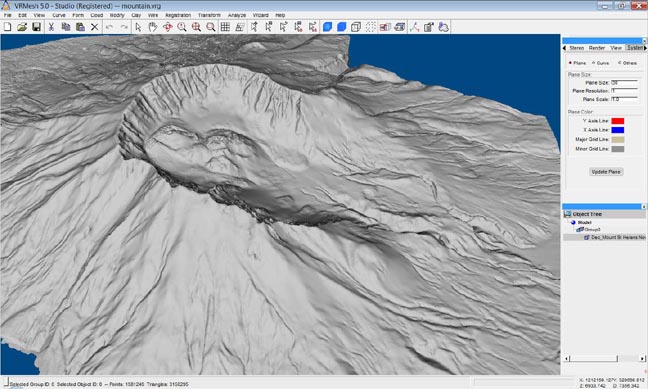This screenshot has height=389, width=648.
Task: Open the Cloud menu
Action: (x=97, y=15)
